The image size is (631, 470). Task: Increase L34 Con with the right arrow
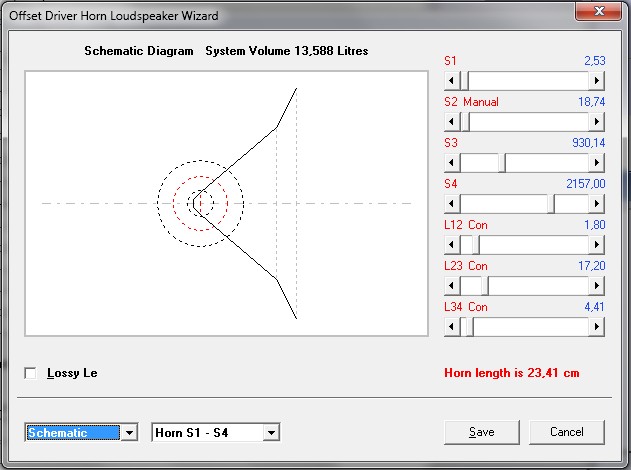click(x=596, y=327)
